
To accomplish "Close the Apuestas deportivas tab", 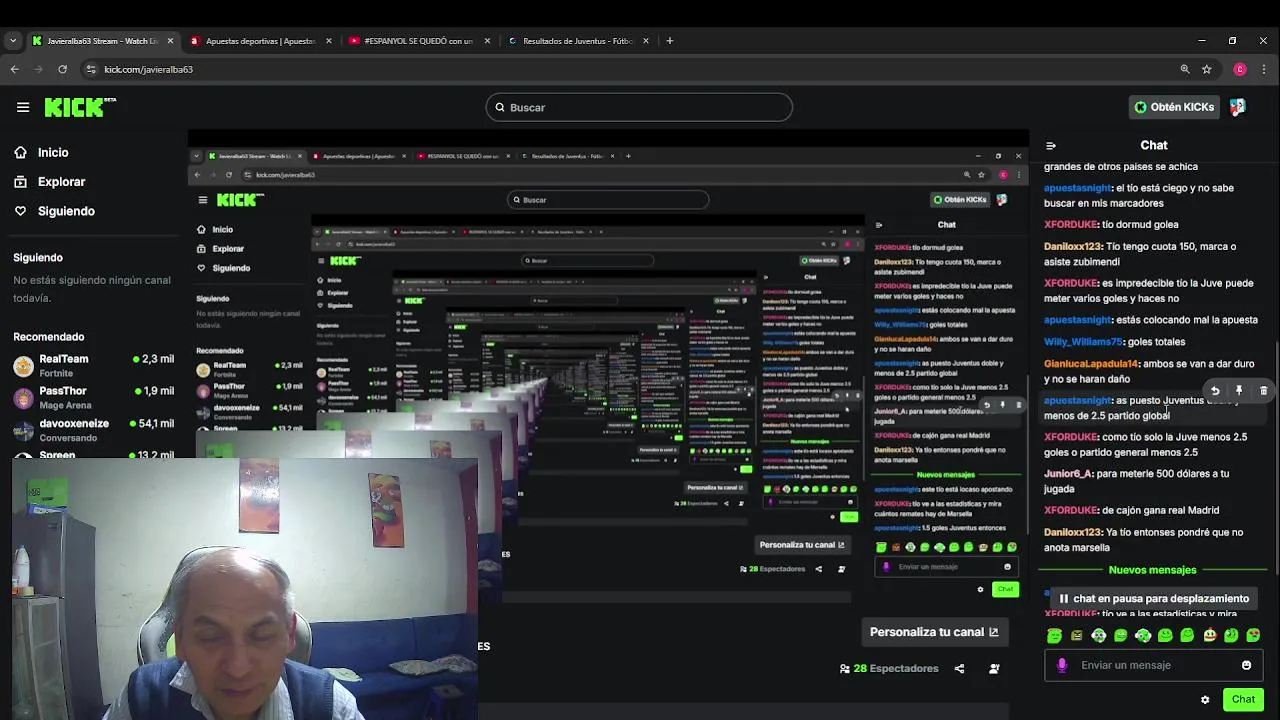I will coord(329,41).
